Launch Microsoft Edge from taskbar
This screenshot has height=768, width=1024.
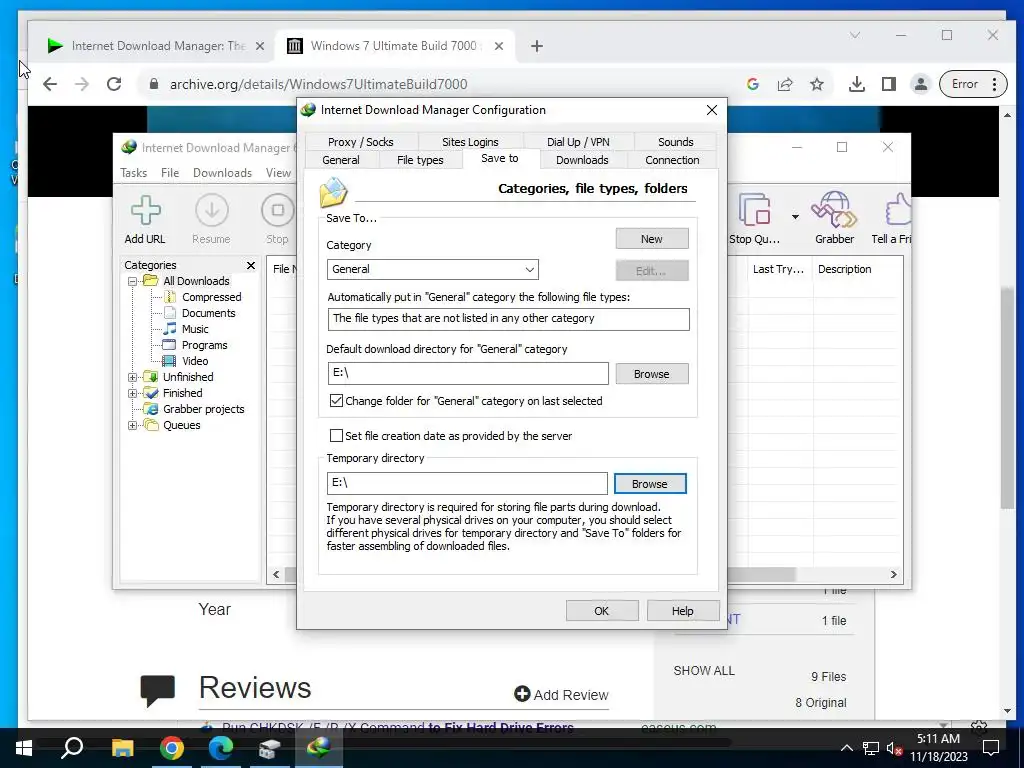point(221,748)
